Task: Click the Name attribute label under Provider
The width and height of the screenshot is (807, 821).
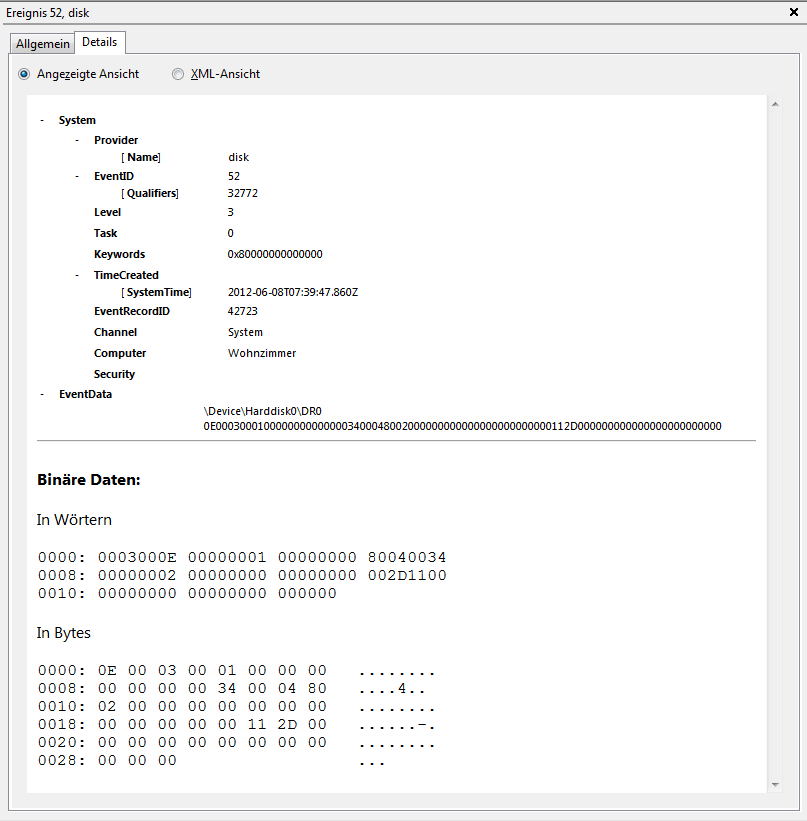Action: [x=141, y=157]
